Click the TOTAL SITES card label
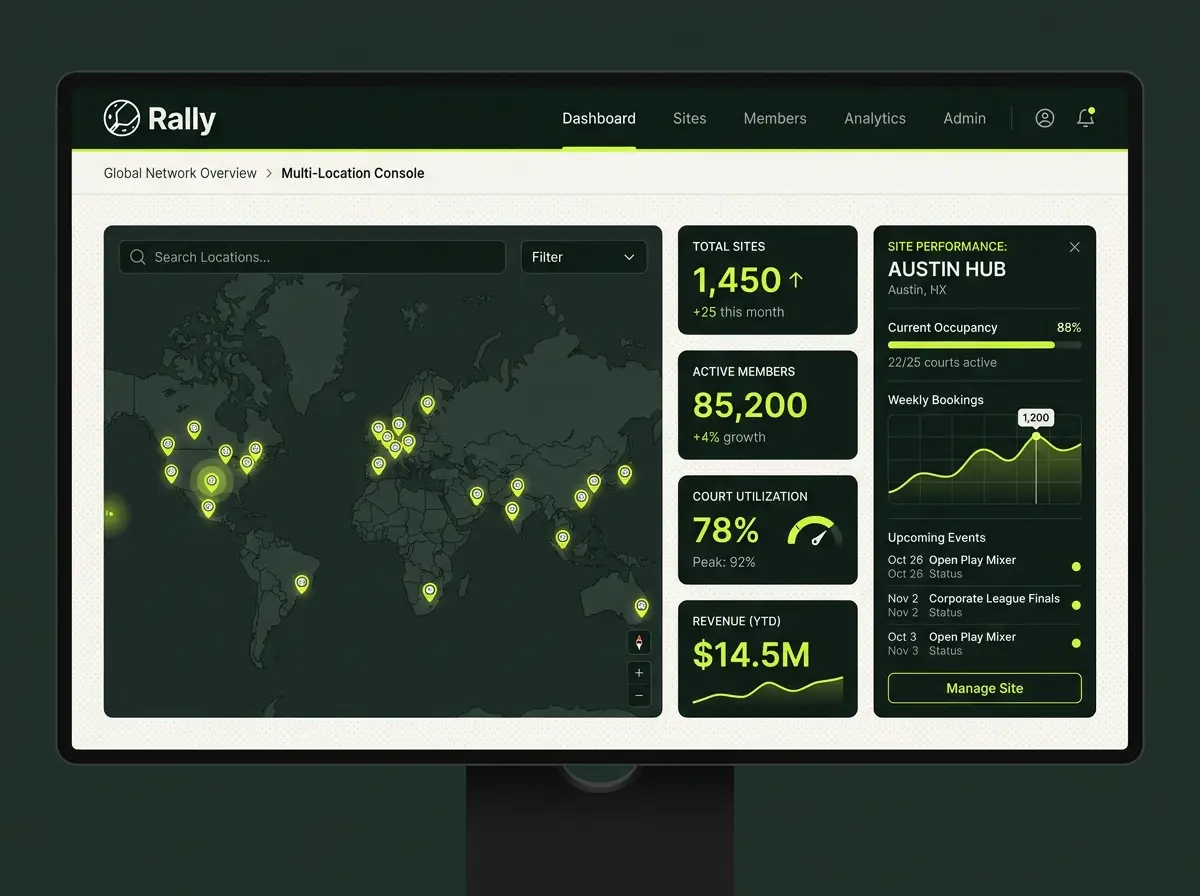Viewport: 1200px width, 896px height. 729,246
